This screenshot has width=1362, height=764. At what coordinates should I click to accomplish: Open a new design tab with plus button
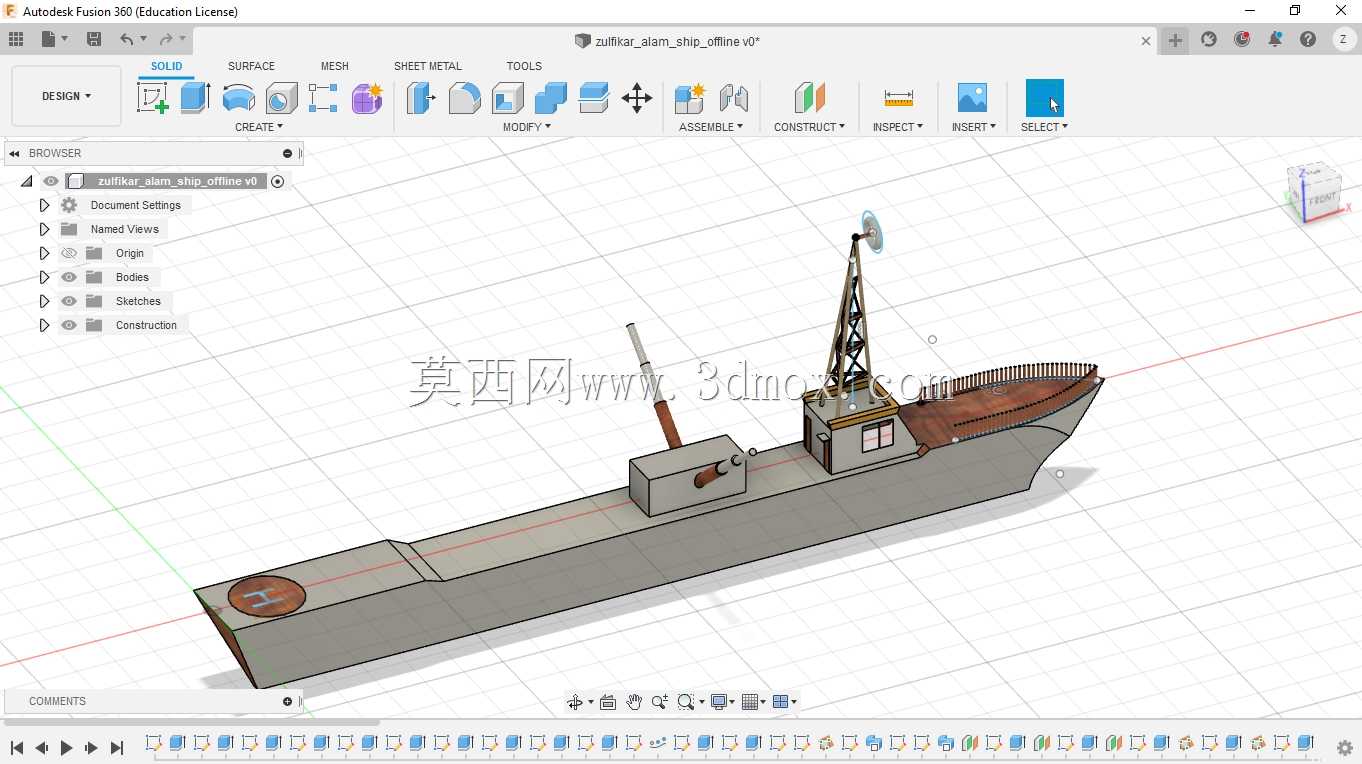tap(1175, 40)
